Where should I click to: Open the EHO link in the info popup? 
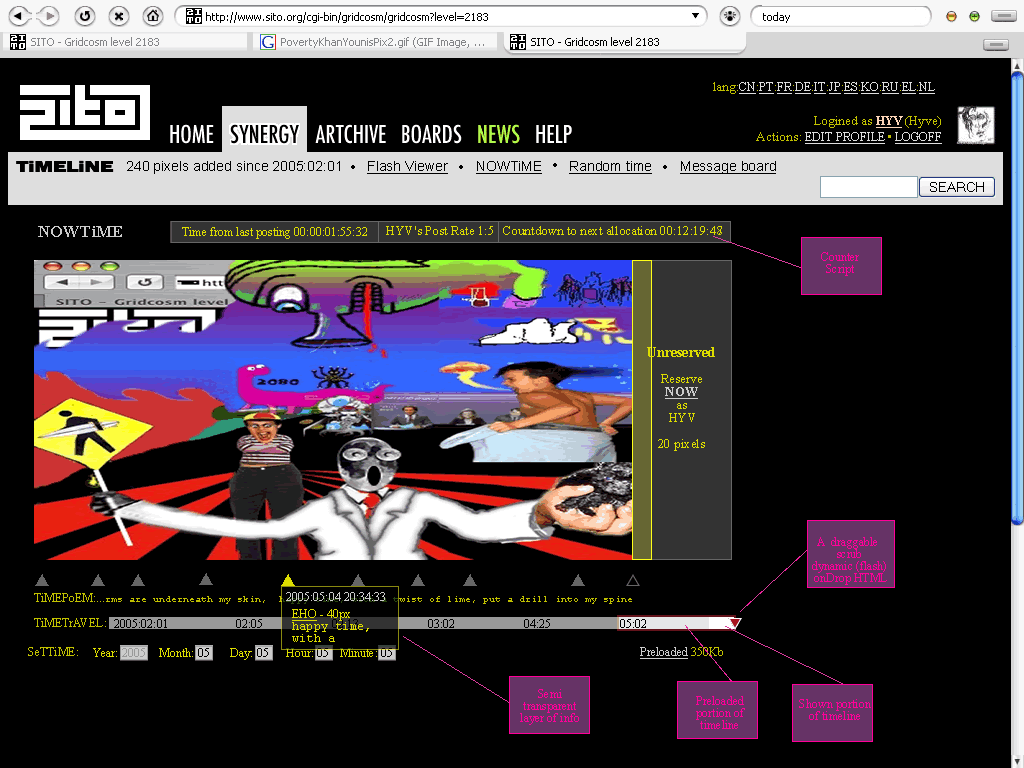point(304,614)
